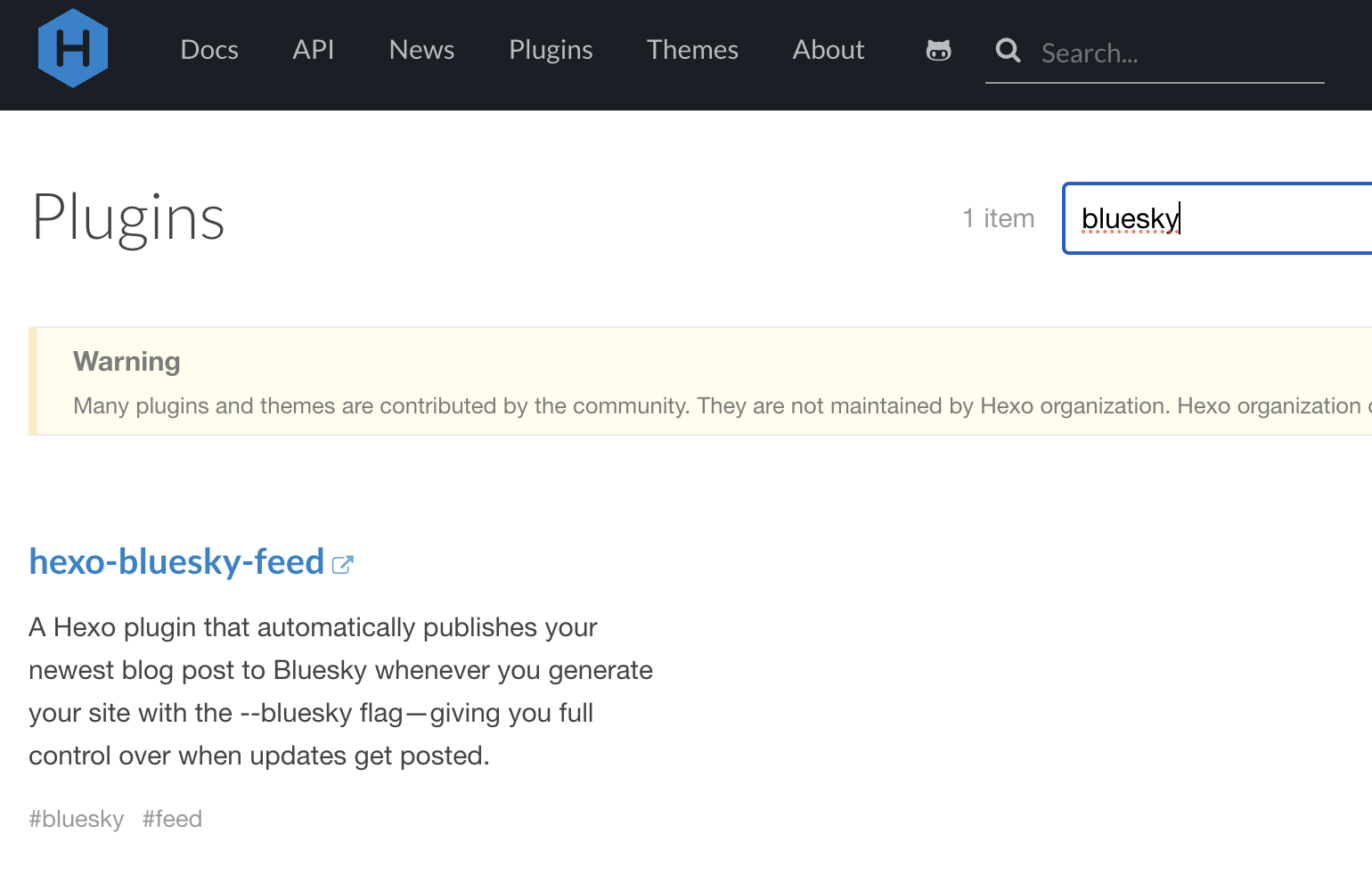This screenshot has width=1372, height=875.
Task: Go to the API page
Action: [x=314, y=50]
